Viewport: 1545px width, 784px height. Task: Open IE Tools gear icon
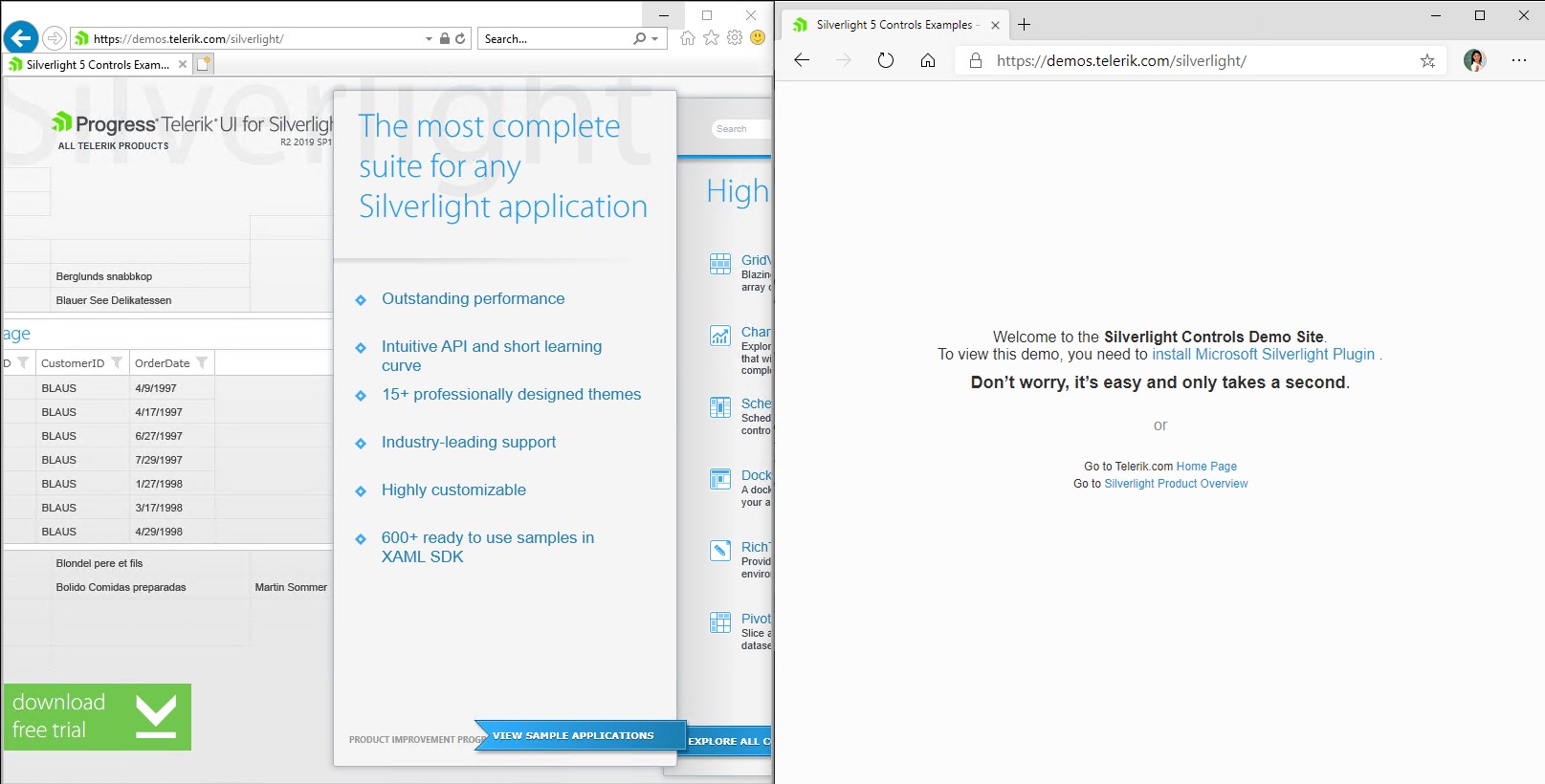coord(735,38)
